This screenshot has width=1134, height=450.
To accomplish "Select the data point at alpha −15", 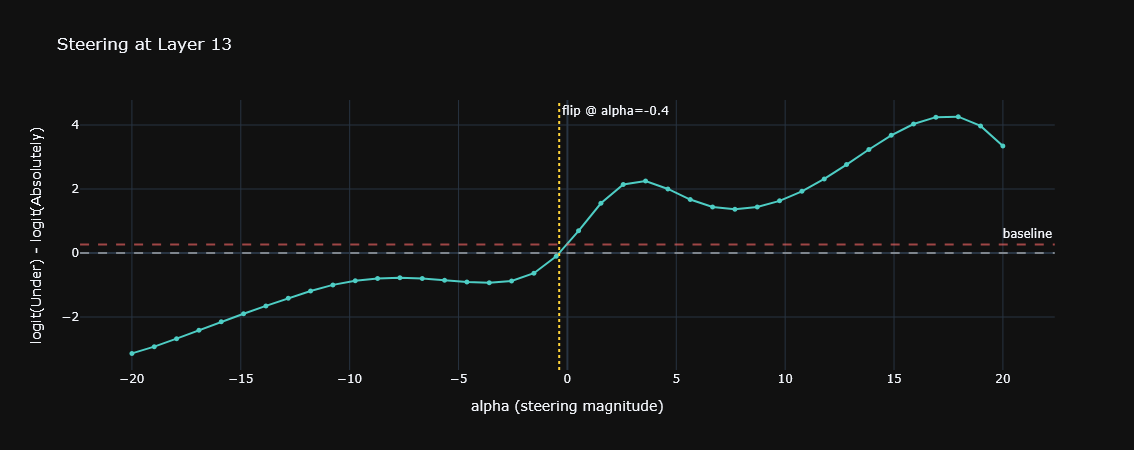I will (243, 314).
